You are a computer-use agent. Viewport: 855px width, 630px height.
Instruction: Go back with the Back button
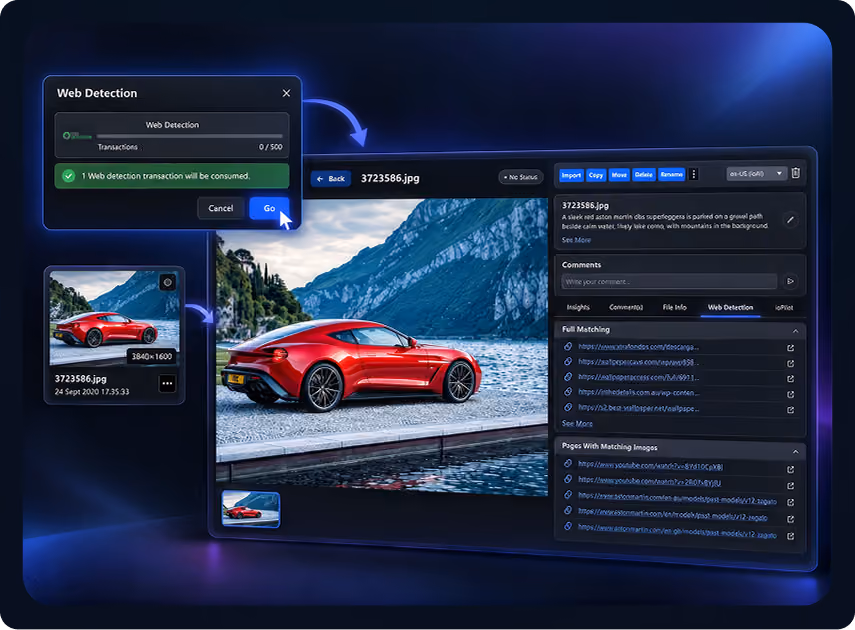click(x=331, y=178)
